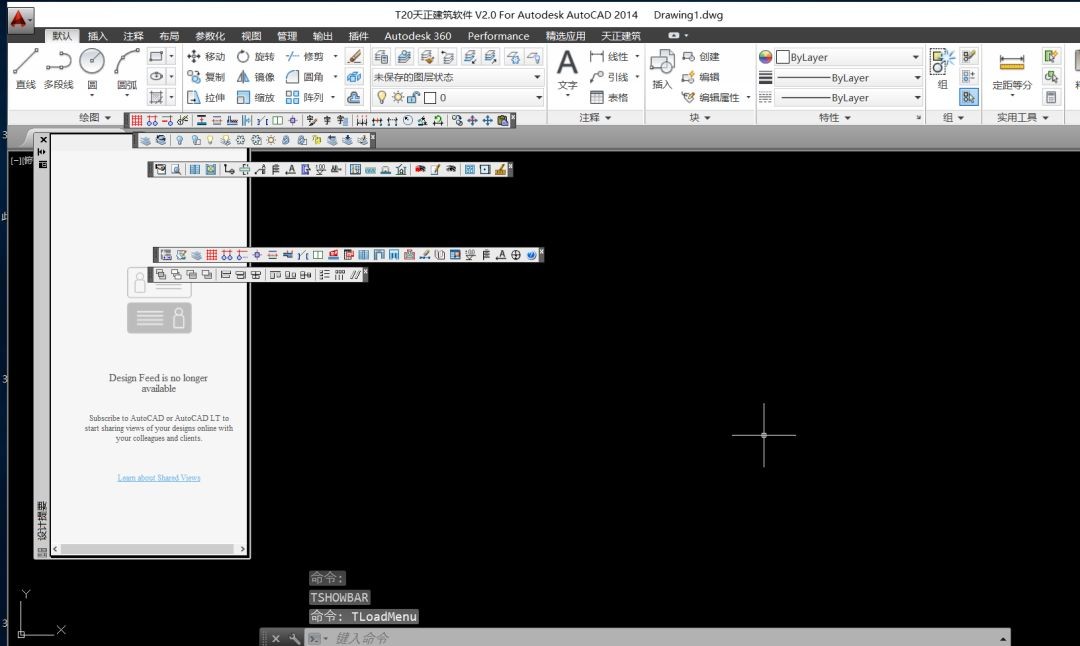Click the 拉伸 (Stretch) tool
Image resolution: width=1080 pixels, height=646 pixels.
206,97
